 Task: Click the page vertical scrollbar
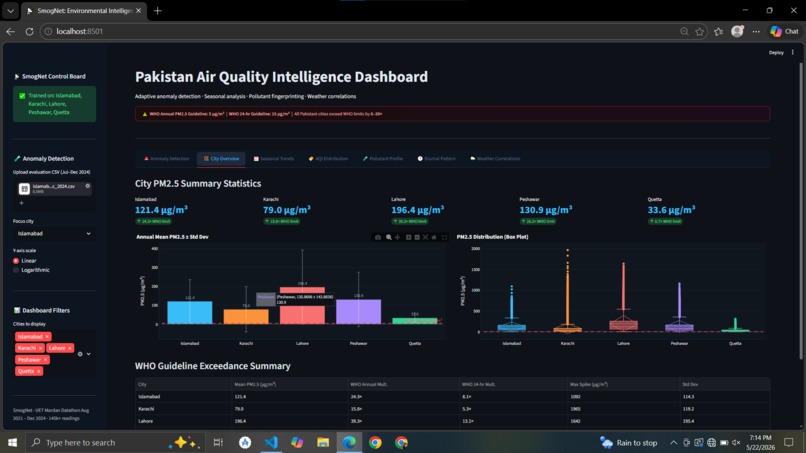pyautogui.click(x=800, y=211)
